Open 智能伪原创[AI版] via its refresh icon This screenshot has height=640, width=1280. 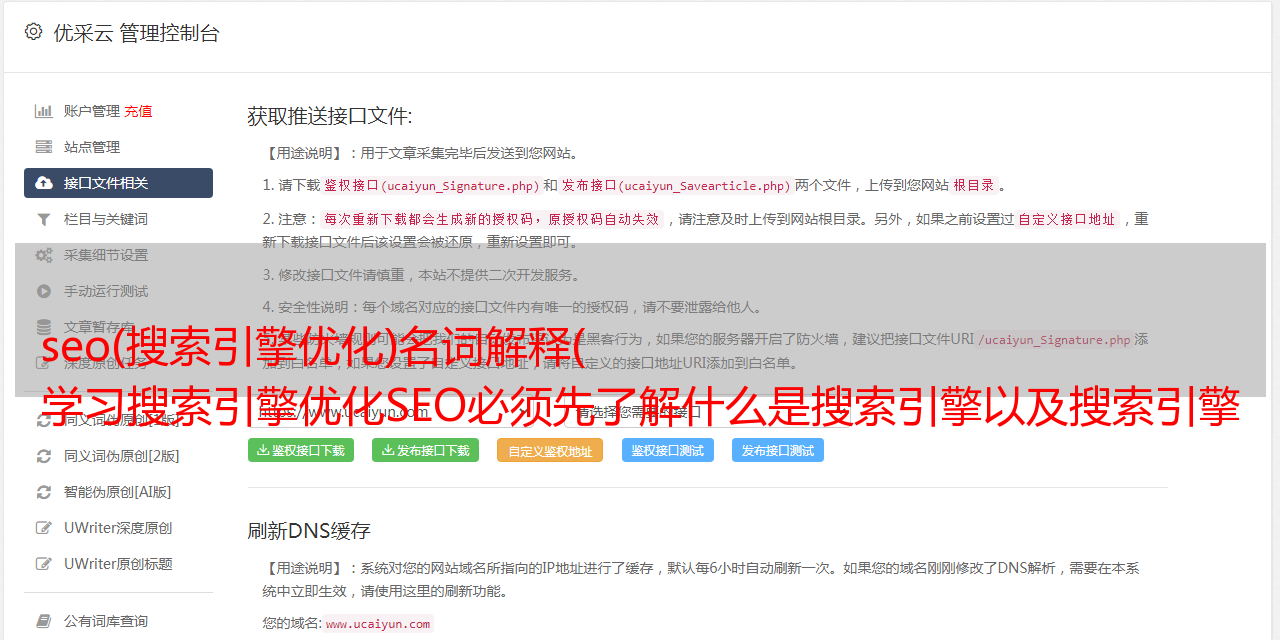(44, 492)
